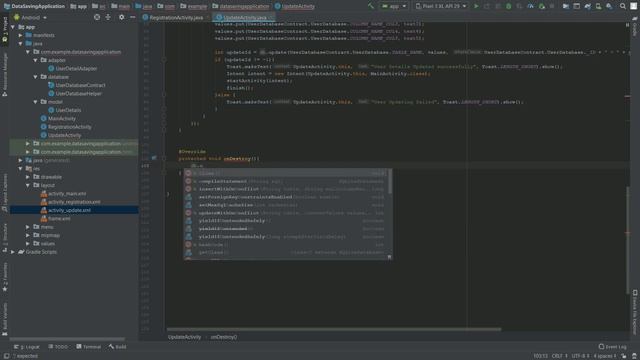This screenshot has width=640, height=360.
Task: Open the Project tool window side tab
Action: 5,28
